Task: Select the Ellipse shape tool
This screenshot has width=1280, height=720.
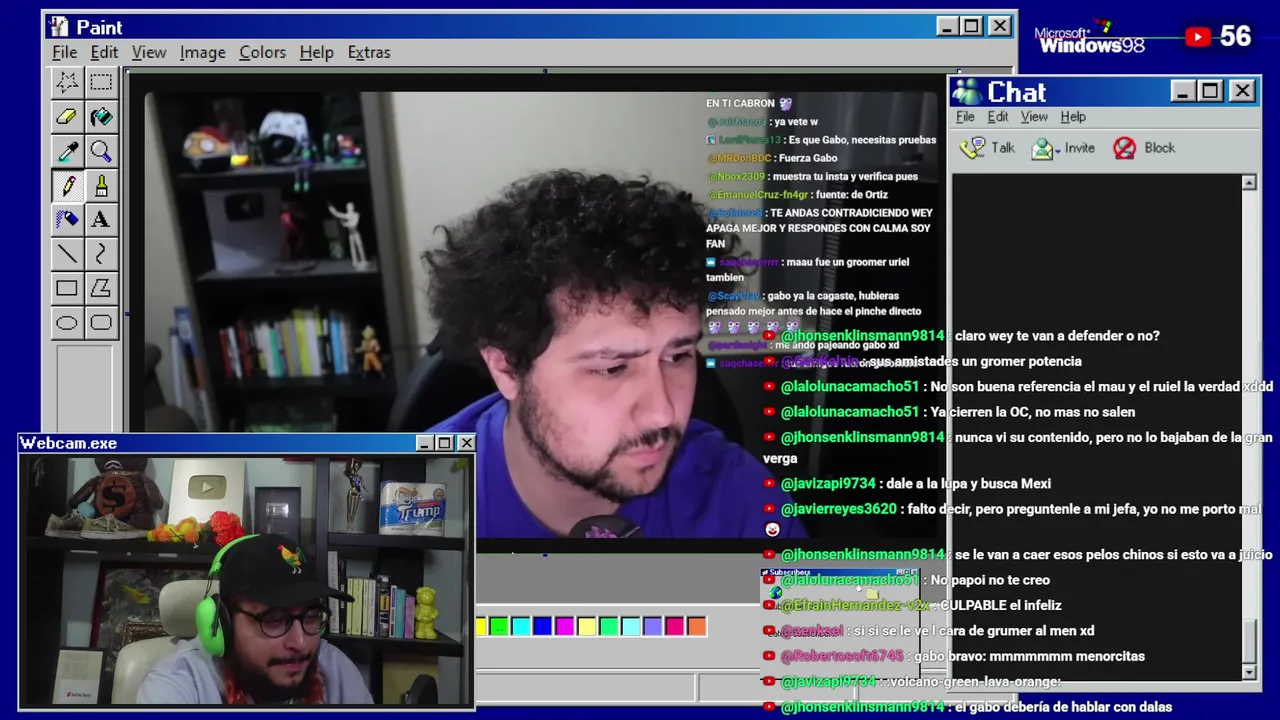Action: click(67, 322)
